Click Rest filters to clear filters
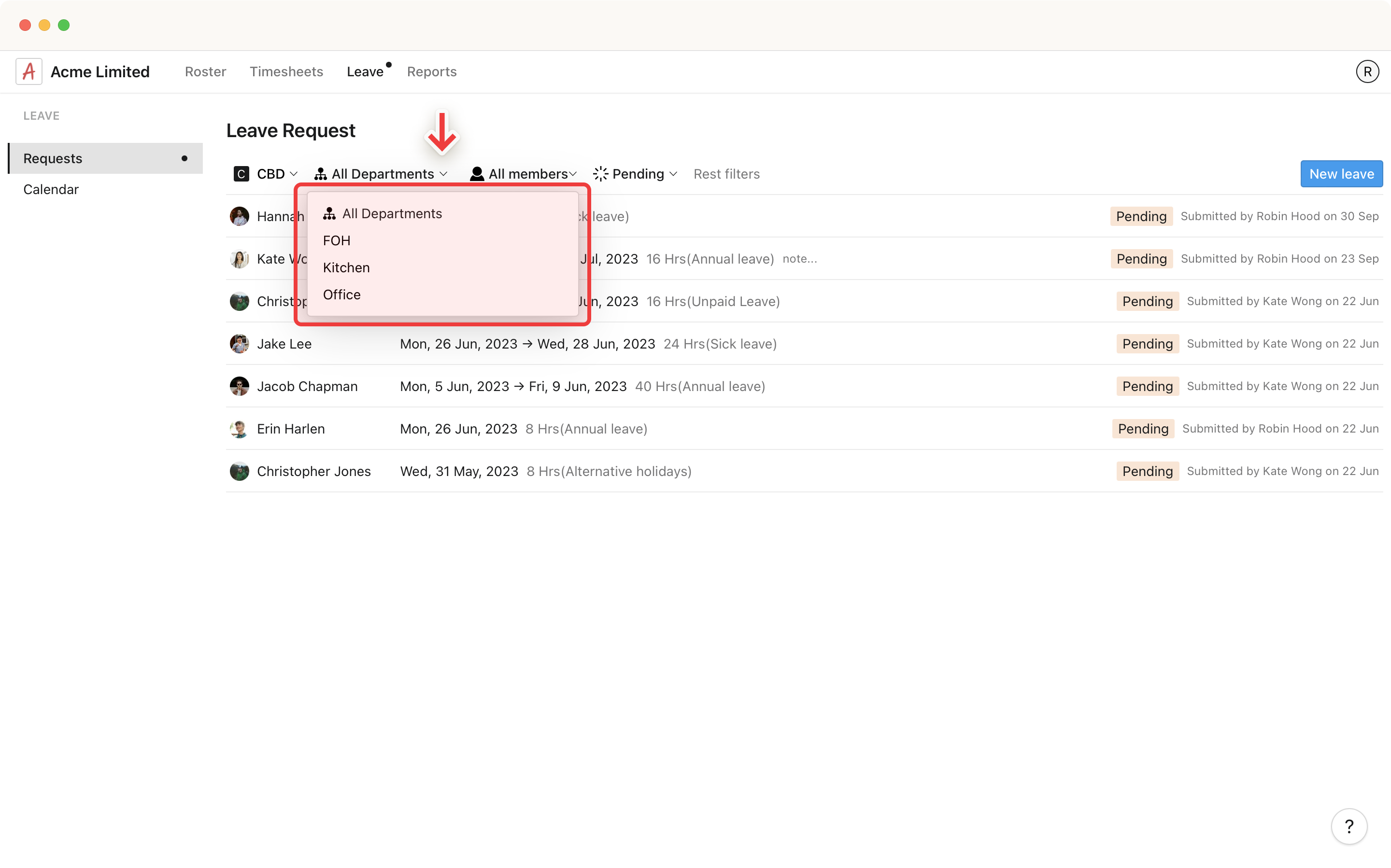 click(726, 173)
